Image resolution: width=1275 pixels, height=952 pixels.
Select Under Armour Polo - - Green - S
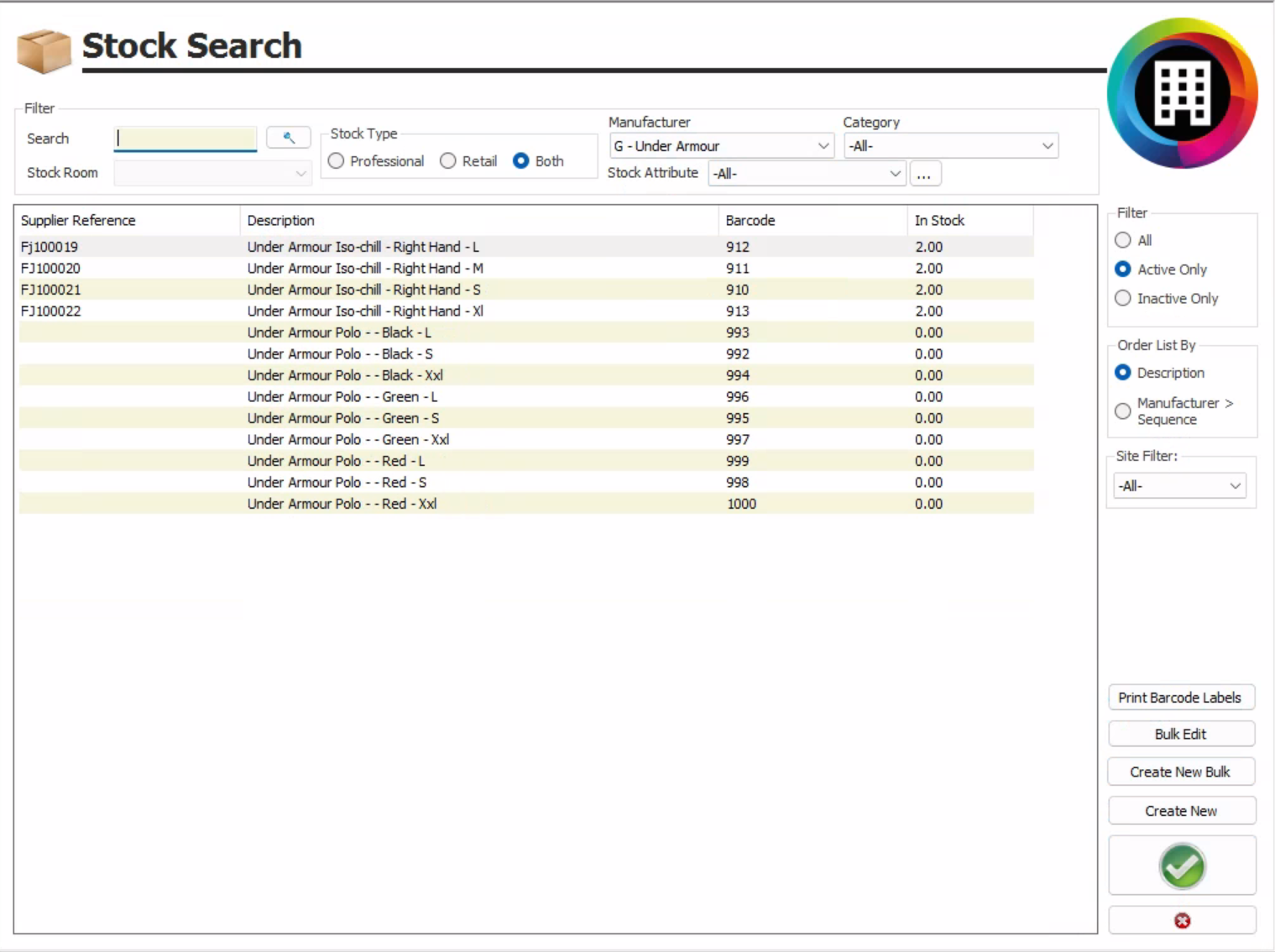click(343, 418)
